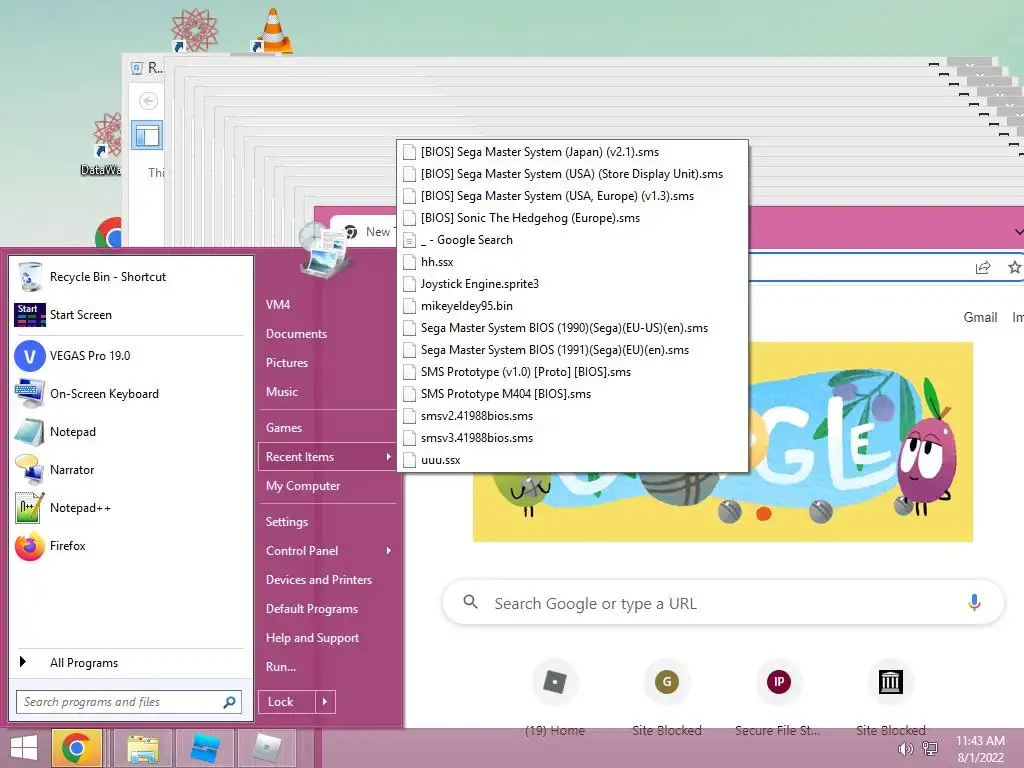
Task: Open Recycle Bin - Shortcut in Start menu
Action: tap(129, 277)
